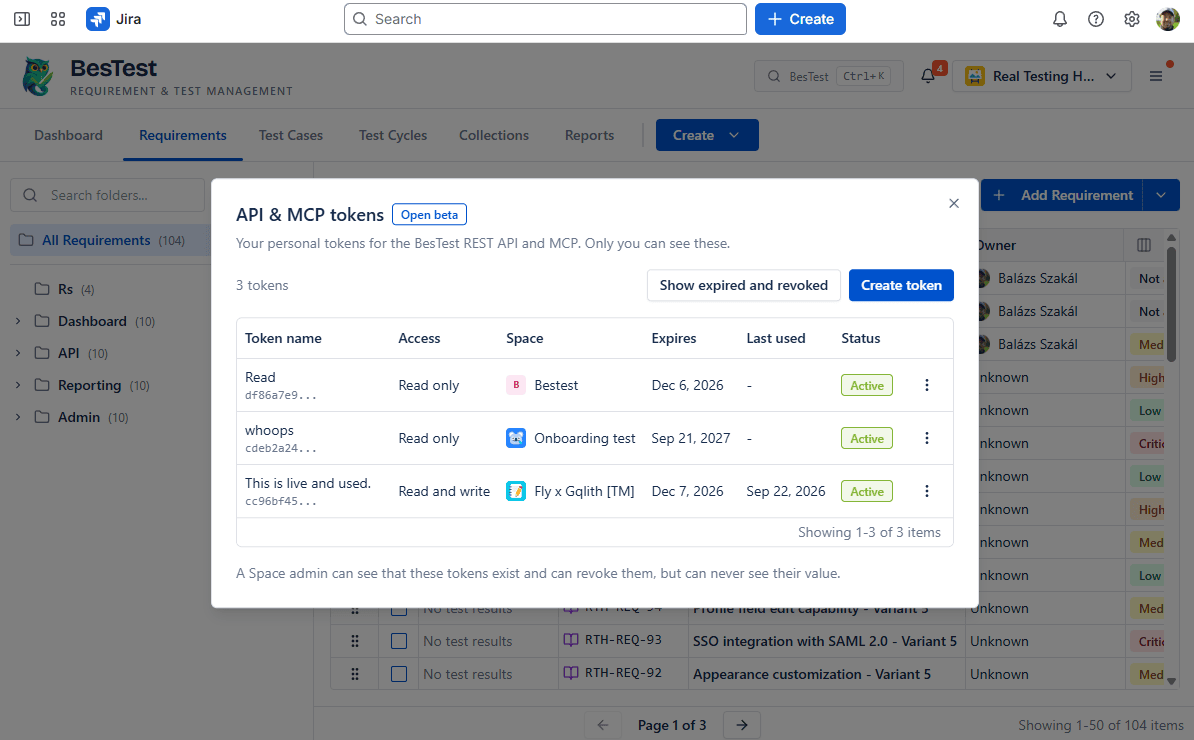This screenshot has height=740, width=1194.
Task: Switch to the Requirements tab
Action: pos(183,136)
